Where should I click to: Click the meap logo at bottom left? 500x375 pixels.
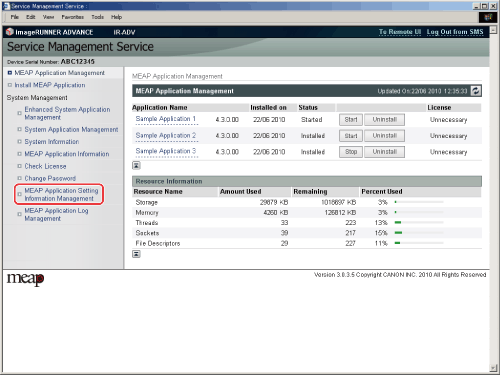click(25, 279)
